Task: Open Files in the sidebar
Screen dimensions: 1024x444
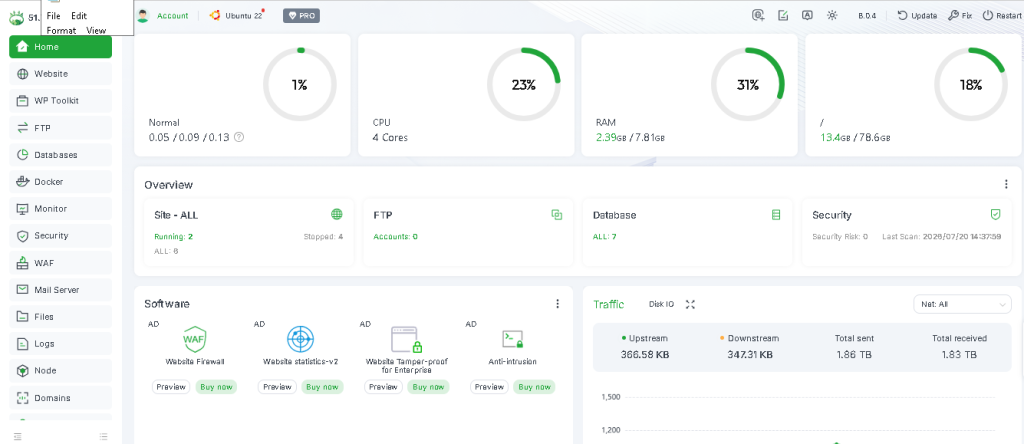Action: pyautogui.click(x=60, y=317)
